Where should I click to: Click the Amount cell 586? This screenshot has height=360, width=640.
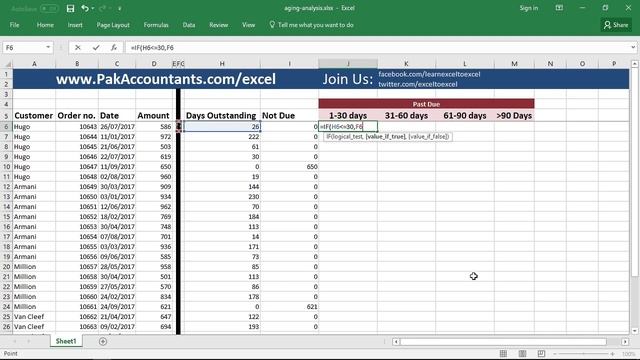pos(154,127)
